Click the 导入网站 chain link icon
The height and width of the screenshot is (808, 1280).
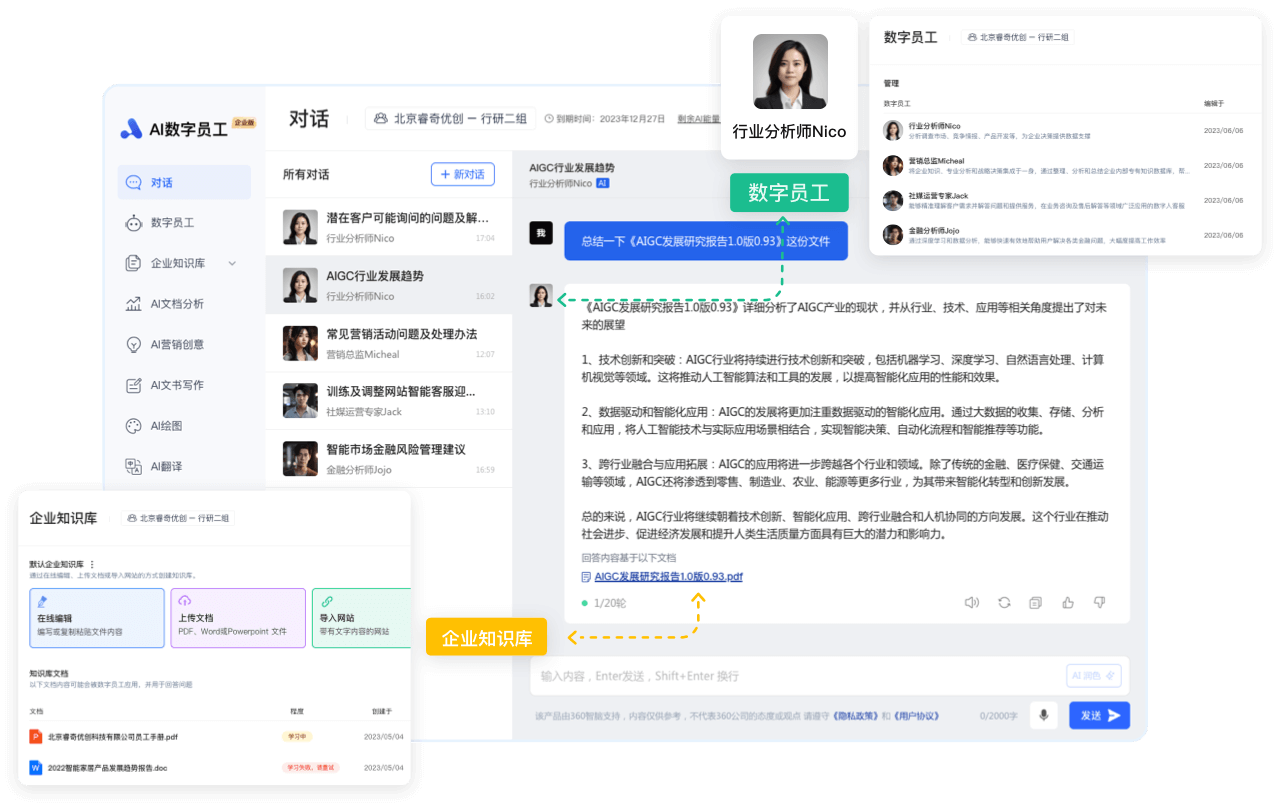tap(326, 601)
